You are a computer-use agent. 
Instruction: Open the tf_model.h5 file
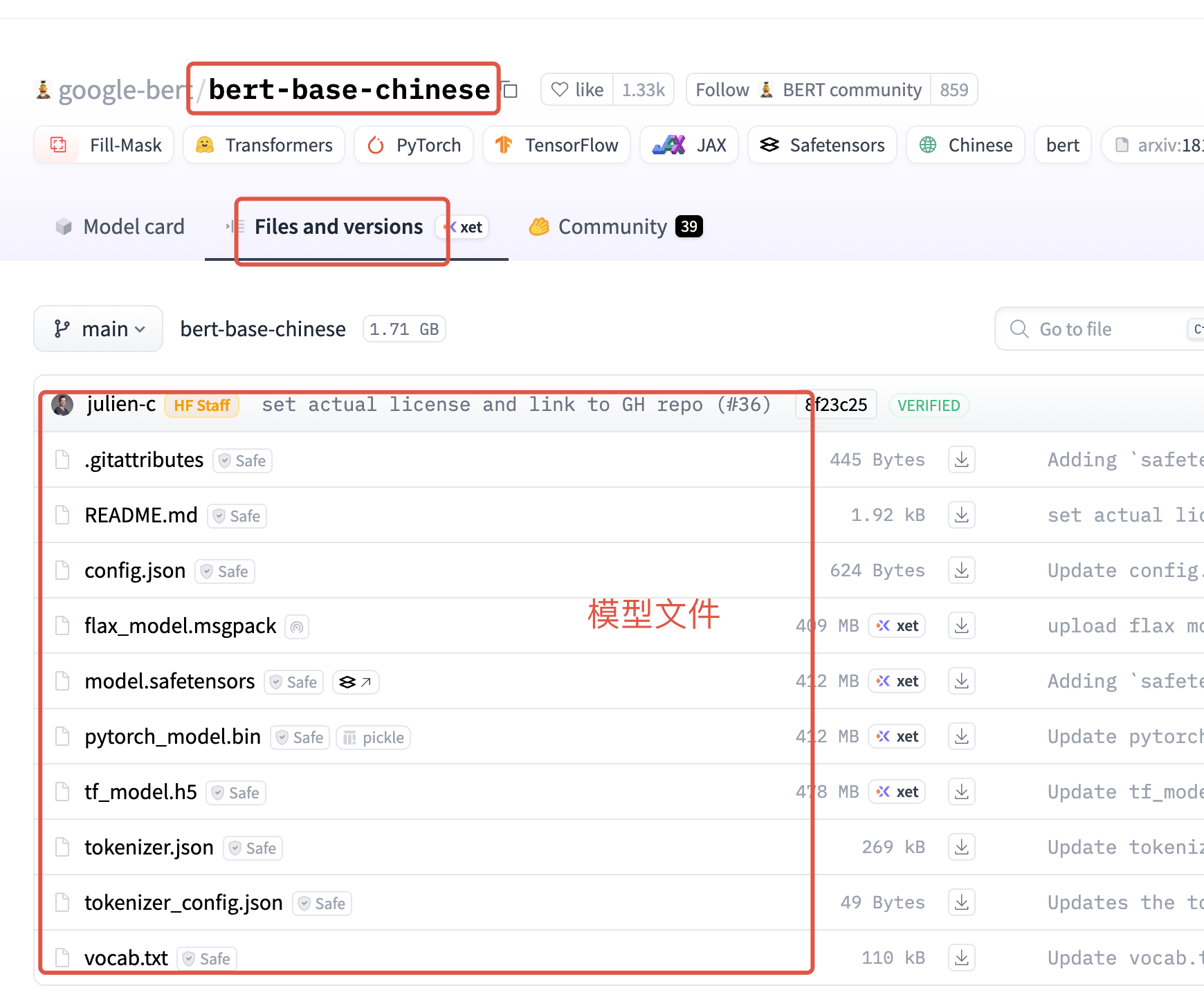coord(140,792)
